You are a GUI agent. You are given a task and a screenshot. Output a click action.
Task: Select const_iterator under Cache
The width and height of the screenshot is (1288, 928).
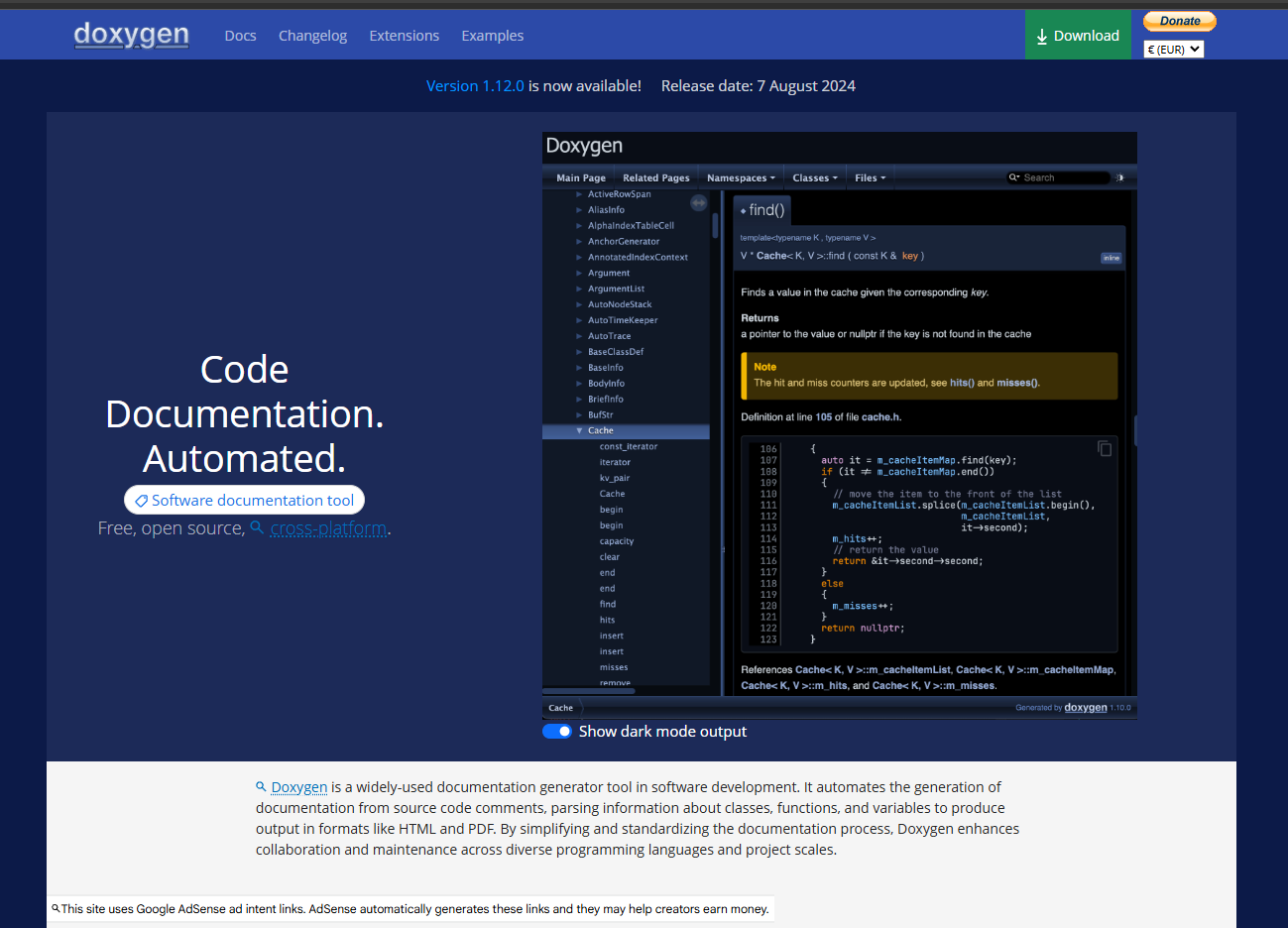pyautogui.click(x=629, y=447)
